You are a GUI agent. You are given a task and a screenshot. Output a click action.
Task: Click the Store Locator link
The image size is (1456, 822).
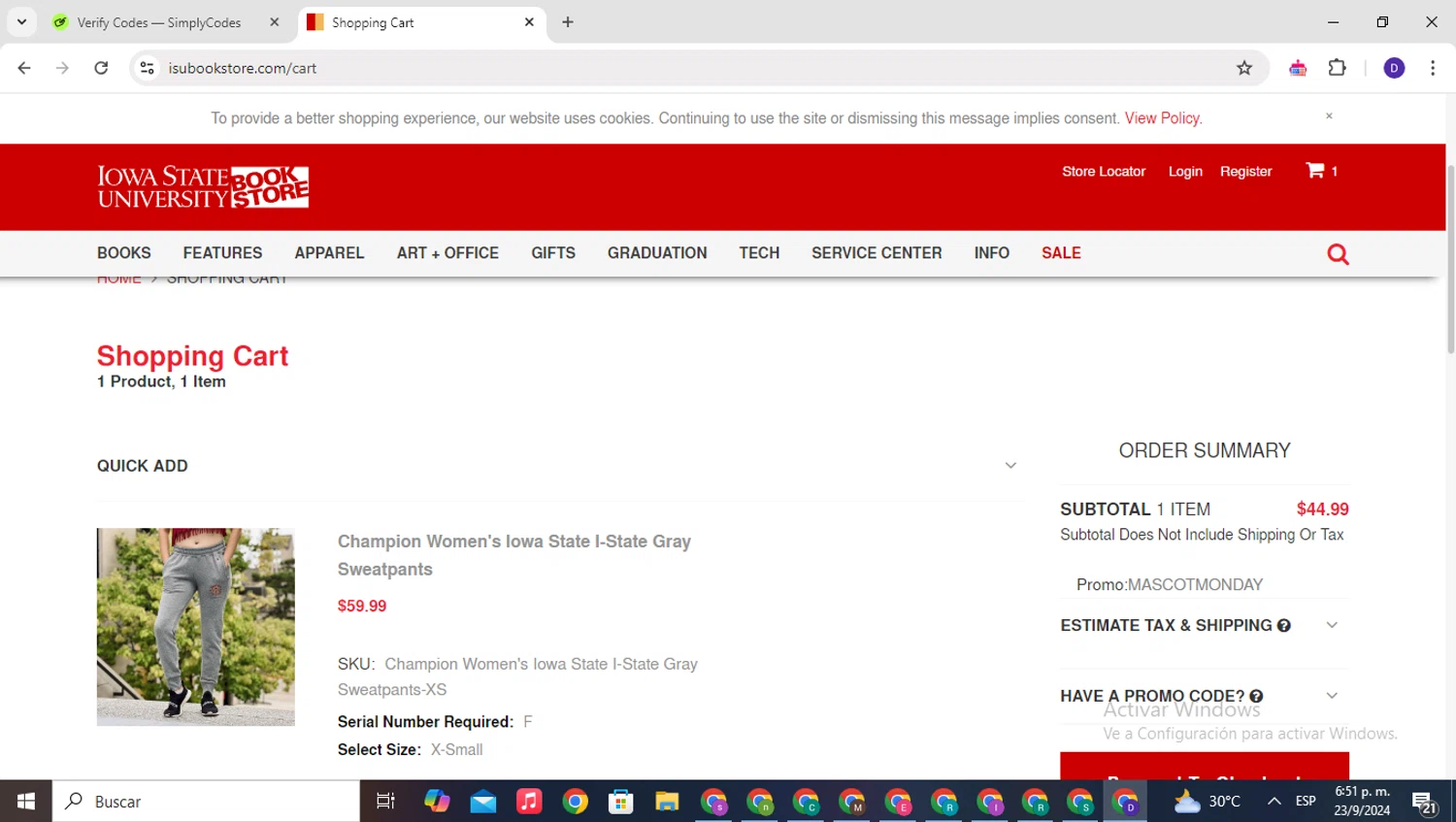[1104, 171]
